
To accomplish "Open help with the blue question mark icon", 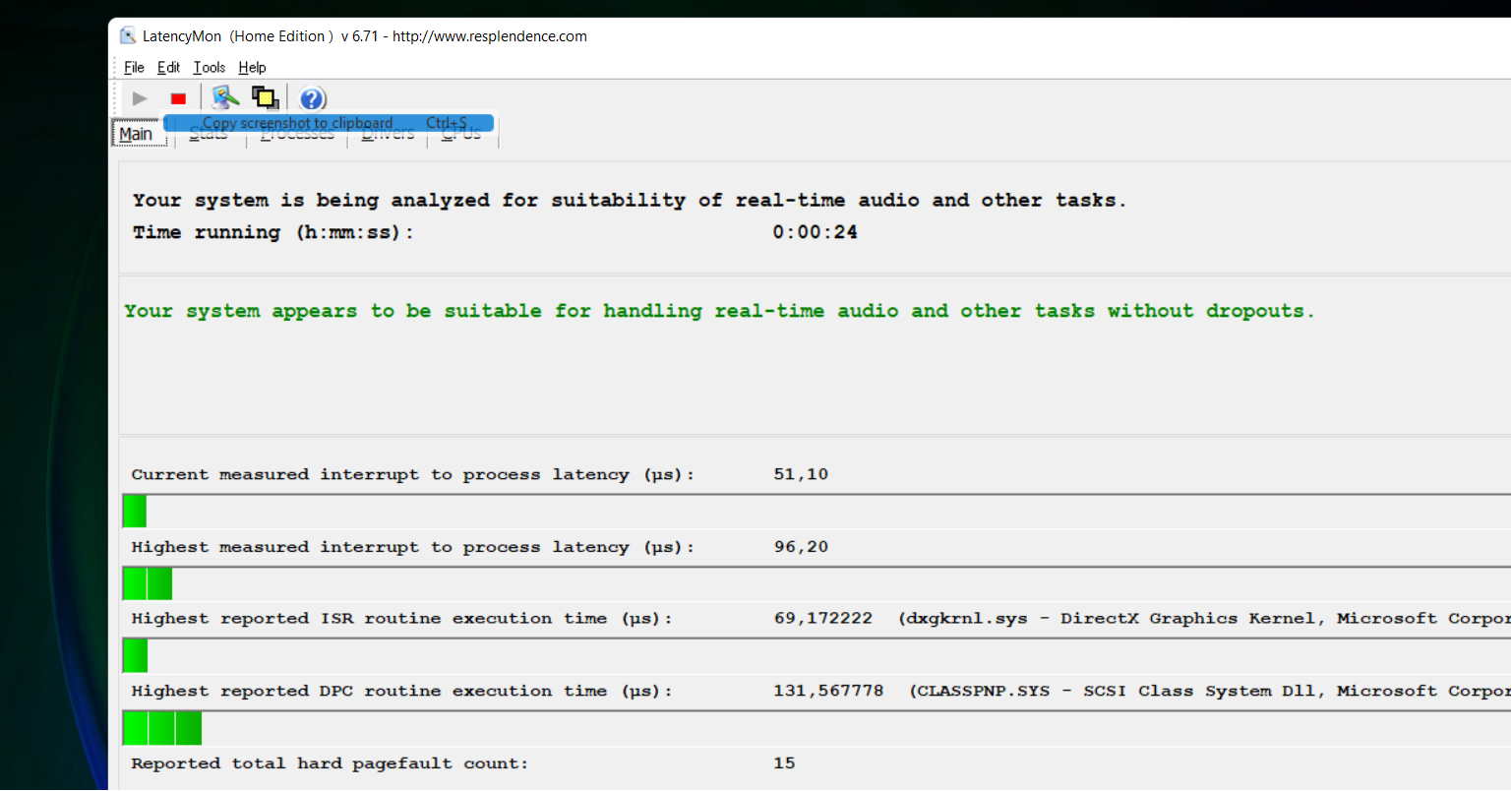I will point(312,98).
